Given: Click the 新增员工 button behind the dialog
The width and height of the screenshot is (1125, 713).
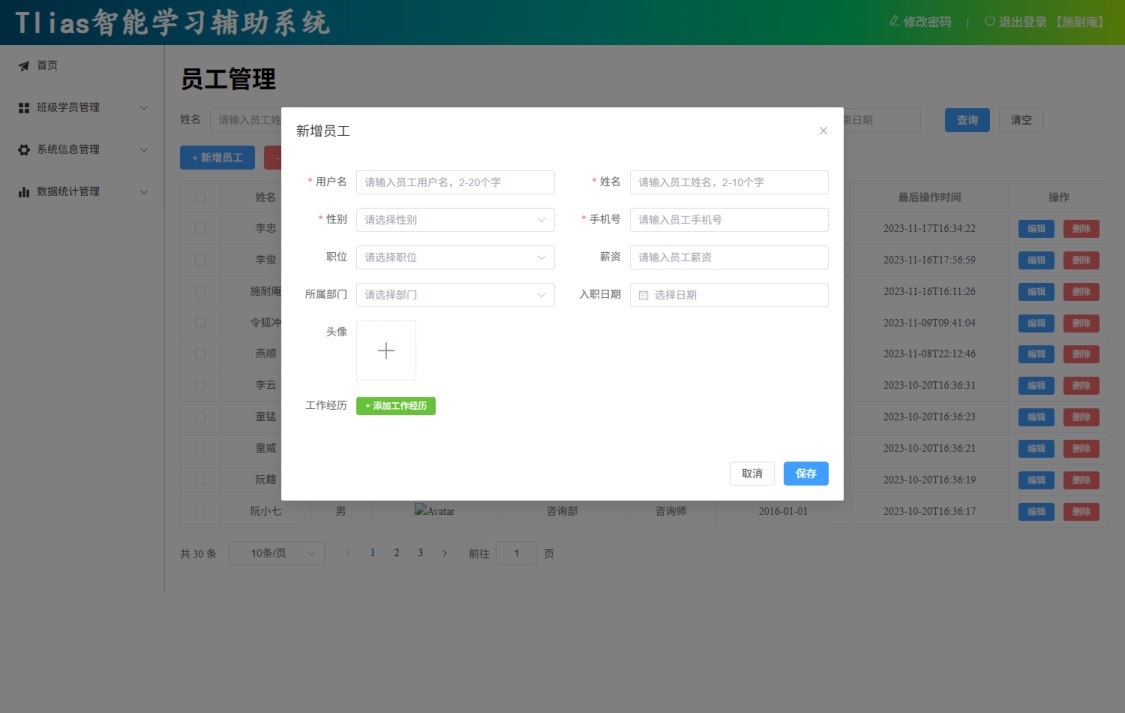Looking at the screenshot, I should [x=217, y=158].
